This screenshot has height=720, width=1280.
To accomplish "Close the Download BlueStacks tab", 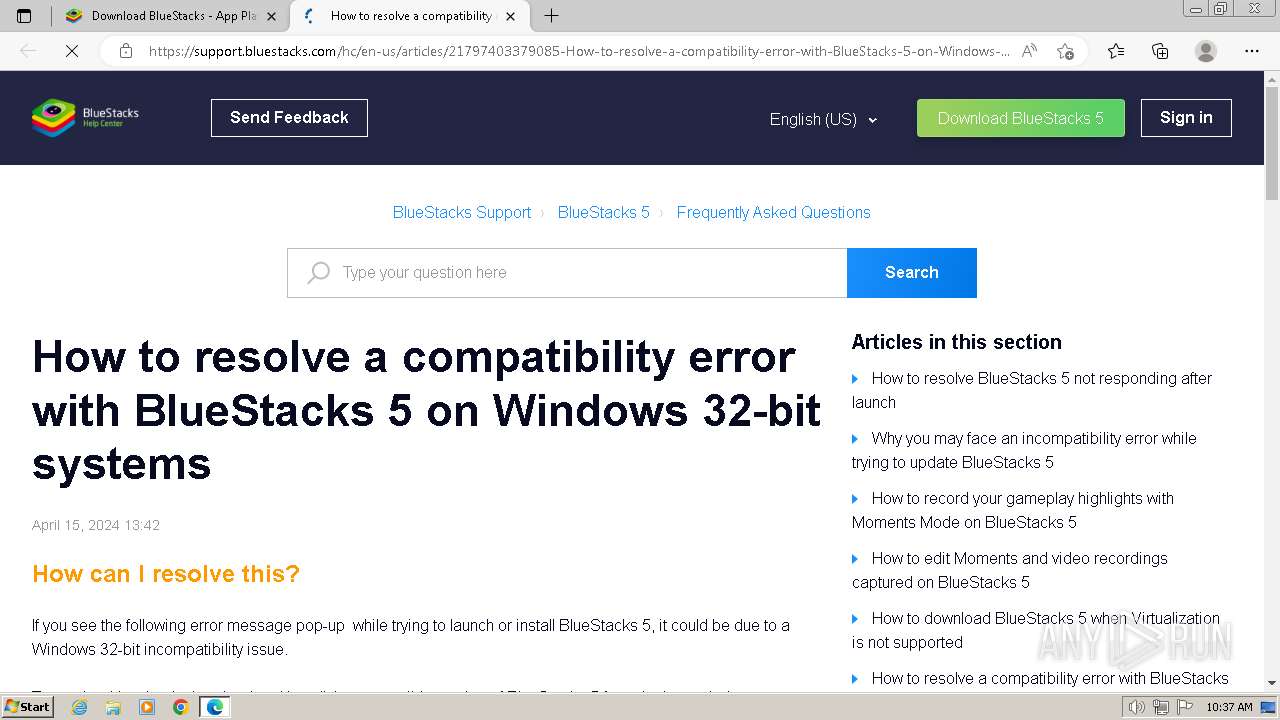I will point(271,16).
